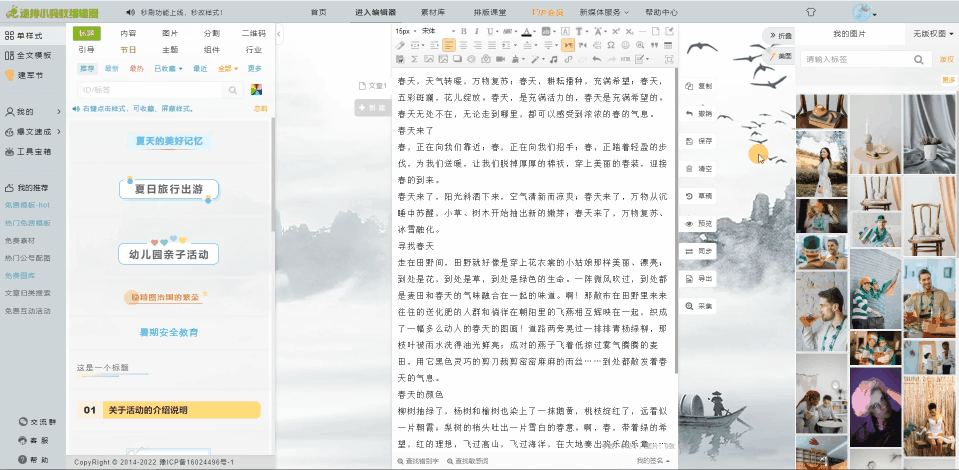The width and height of the screenshot is (959, 470).
Task: Open the 素材库 menu item
Action: (432, 12)
